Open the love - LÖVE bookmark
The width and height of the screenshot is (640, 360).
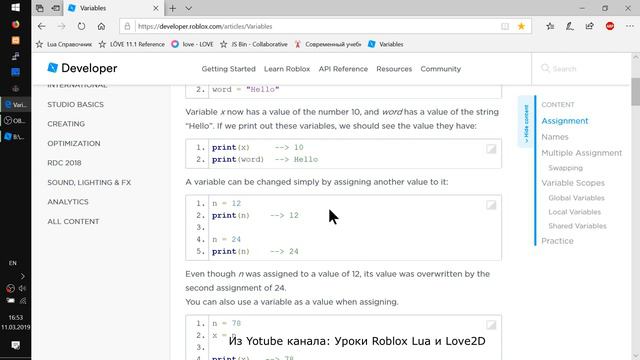click(x=192, y=44)
